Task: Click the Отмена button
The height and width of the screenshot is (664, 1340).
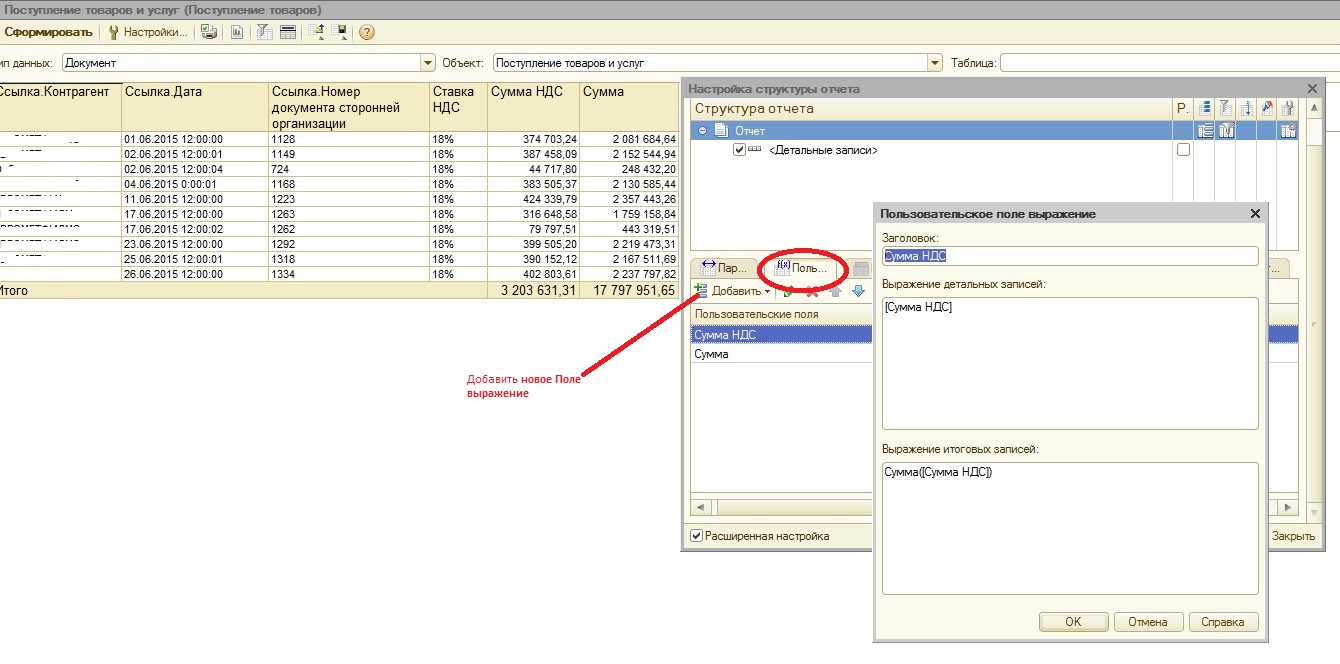Action: 1147,622
